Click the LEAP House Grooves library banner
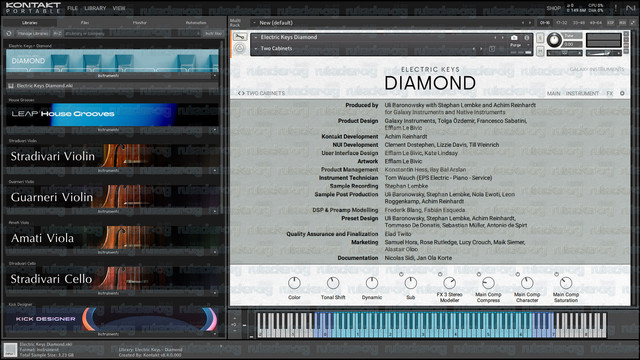The width and height of the screenshot is (640, 360). [112, 114]
